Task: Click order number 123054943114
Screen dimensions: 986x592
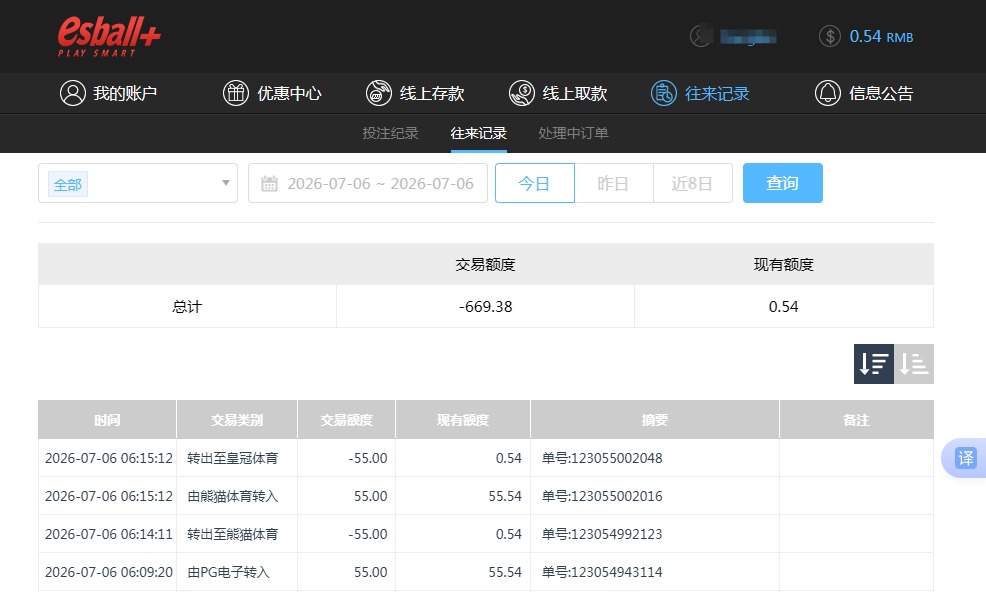Action: [x=602, y=572]
